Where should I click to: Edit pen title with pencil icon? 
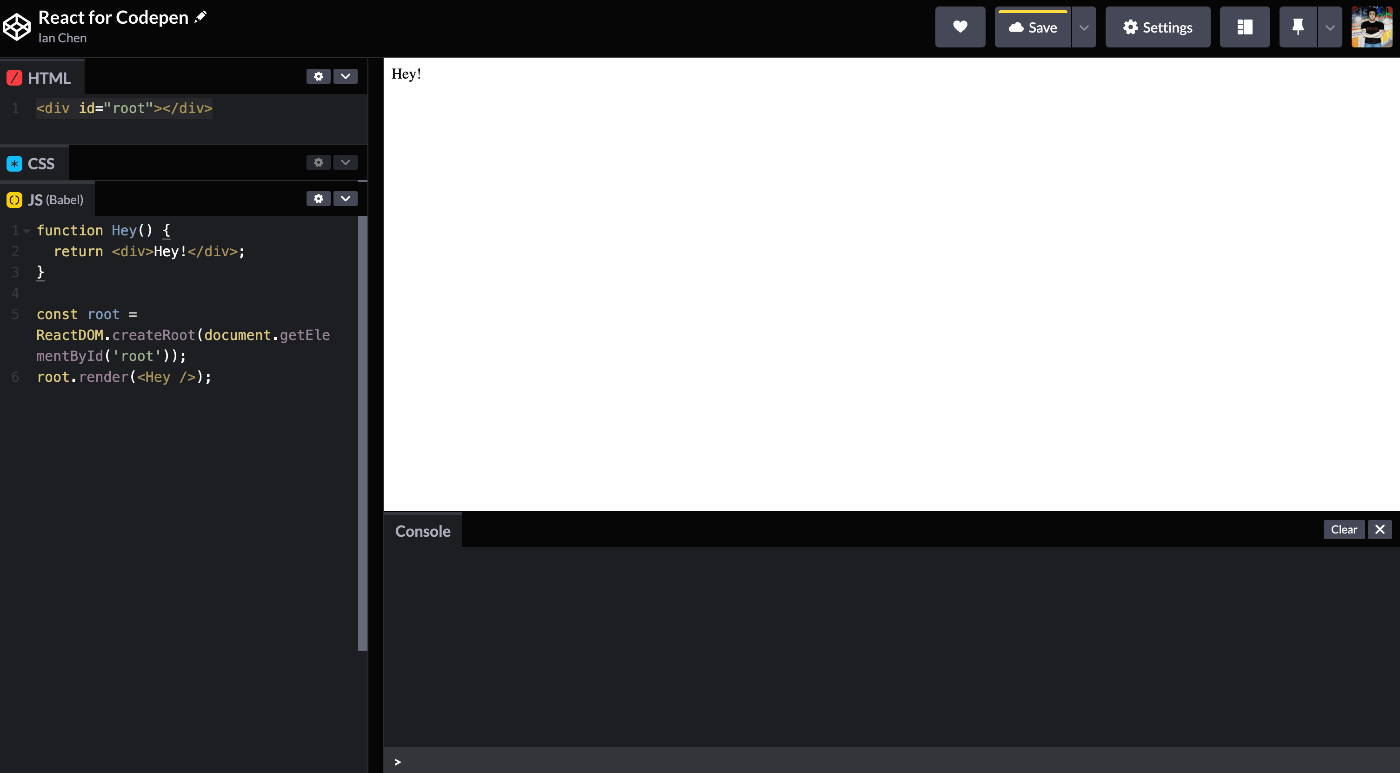coord(201,17)
